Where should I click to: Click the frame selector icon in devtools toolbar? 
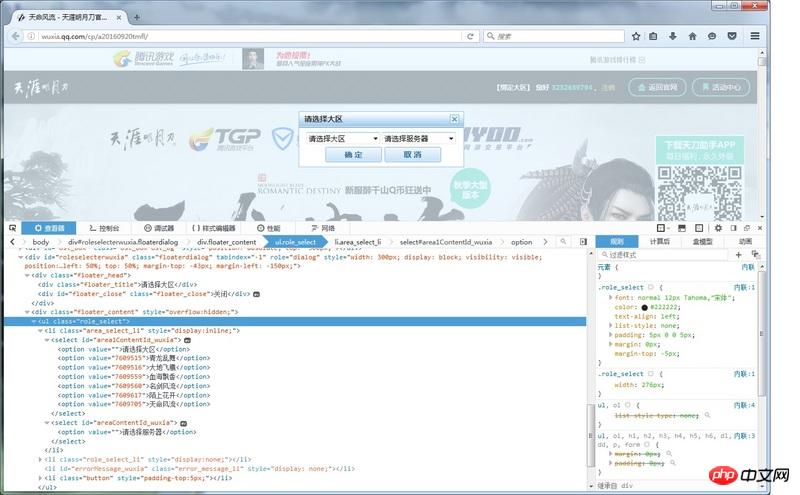pyautogui.click(x=661, y=228)
